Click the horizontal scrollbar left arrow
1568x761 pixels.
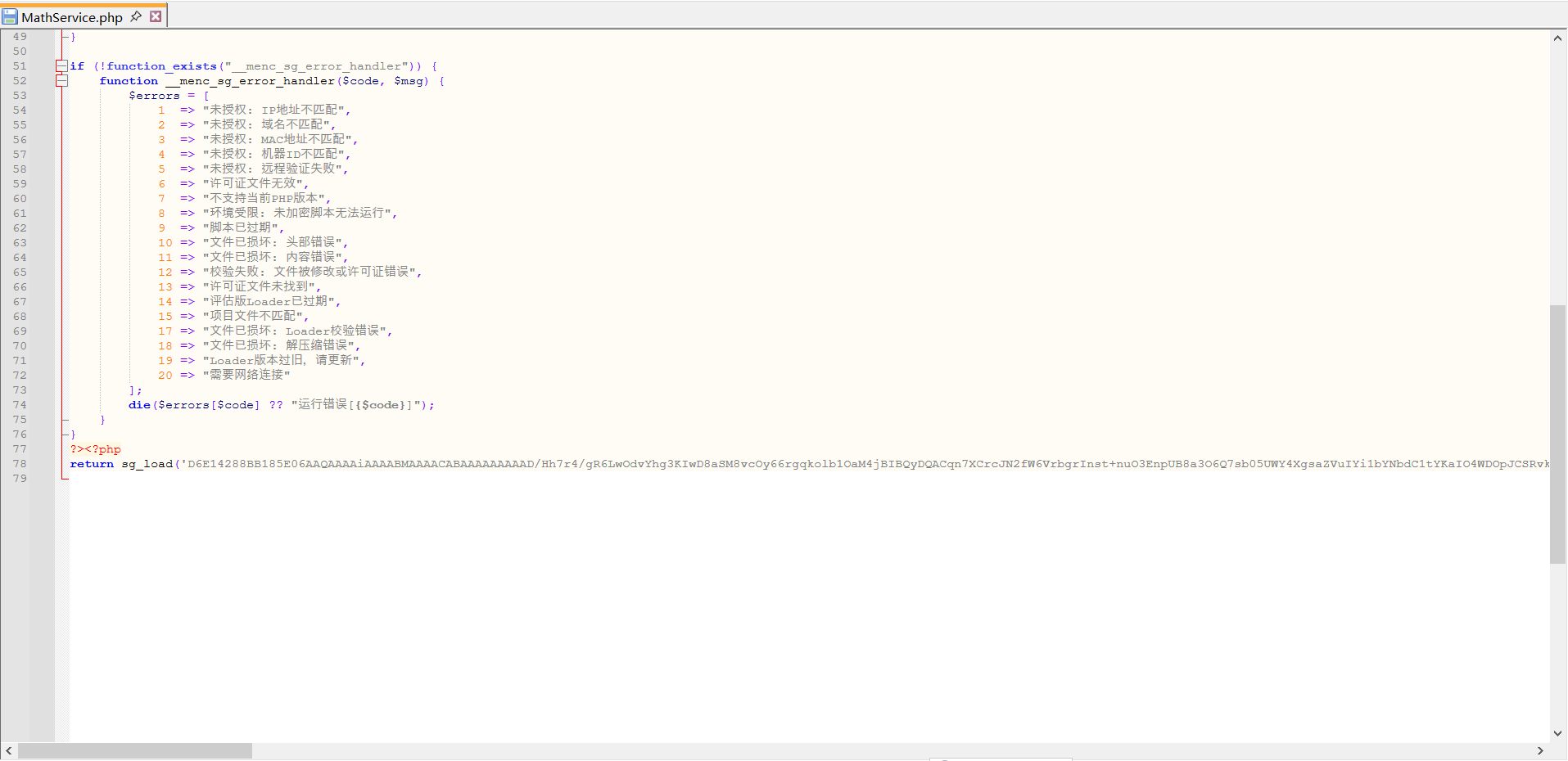click(x=9, y=750)
